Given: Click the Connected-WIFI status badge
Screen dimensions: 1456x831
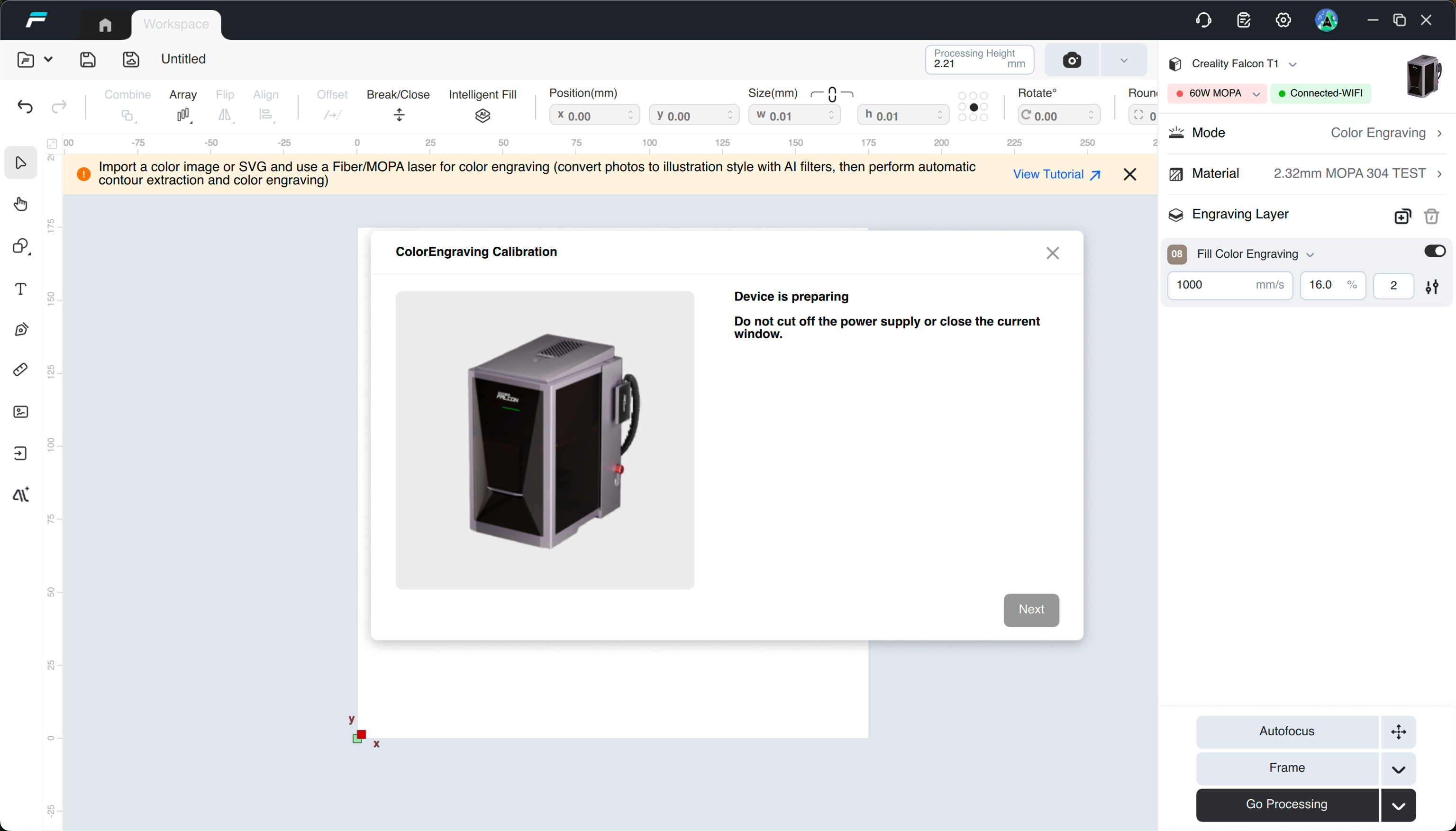Looking at the screenshot, I should point(1320,94).
